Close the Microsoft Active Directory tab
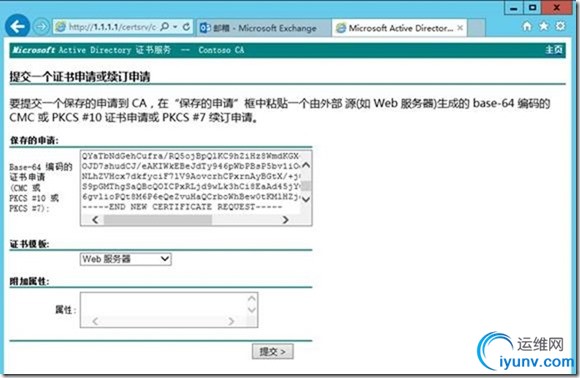Viewport: 580px width, 378px height. pyautogui.click(x=460, y=28)
